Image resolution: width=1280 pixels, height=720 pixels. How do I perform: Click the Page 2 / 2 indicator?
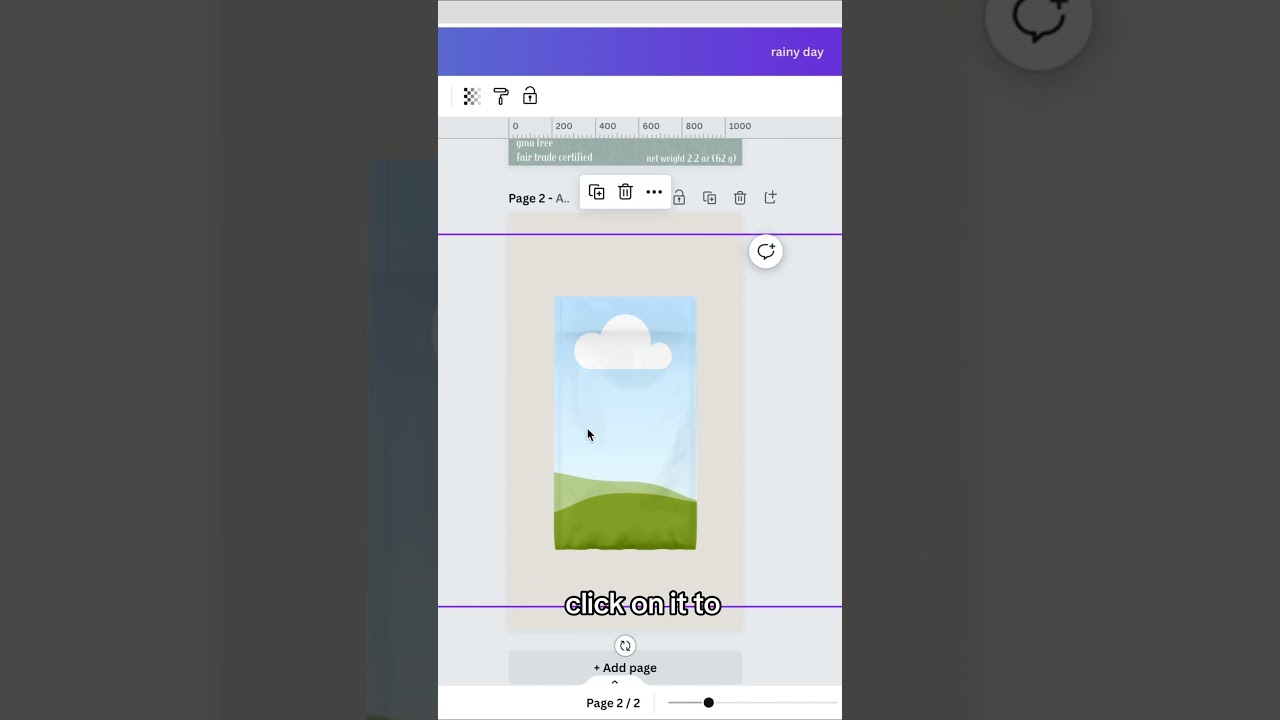pos(613,703)
